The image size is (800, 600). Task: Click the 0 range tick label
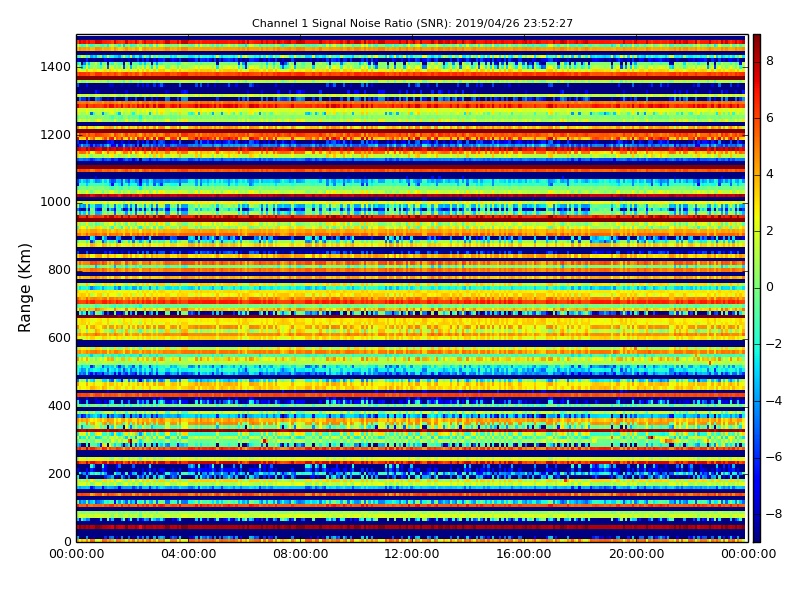(x=68, y=541)
